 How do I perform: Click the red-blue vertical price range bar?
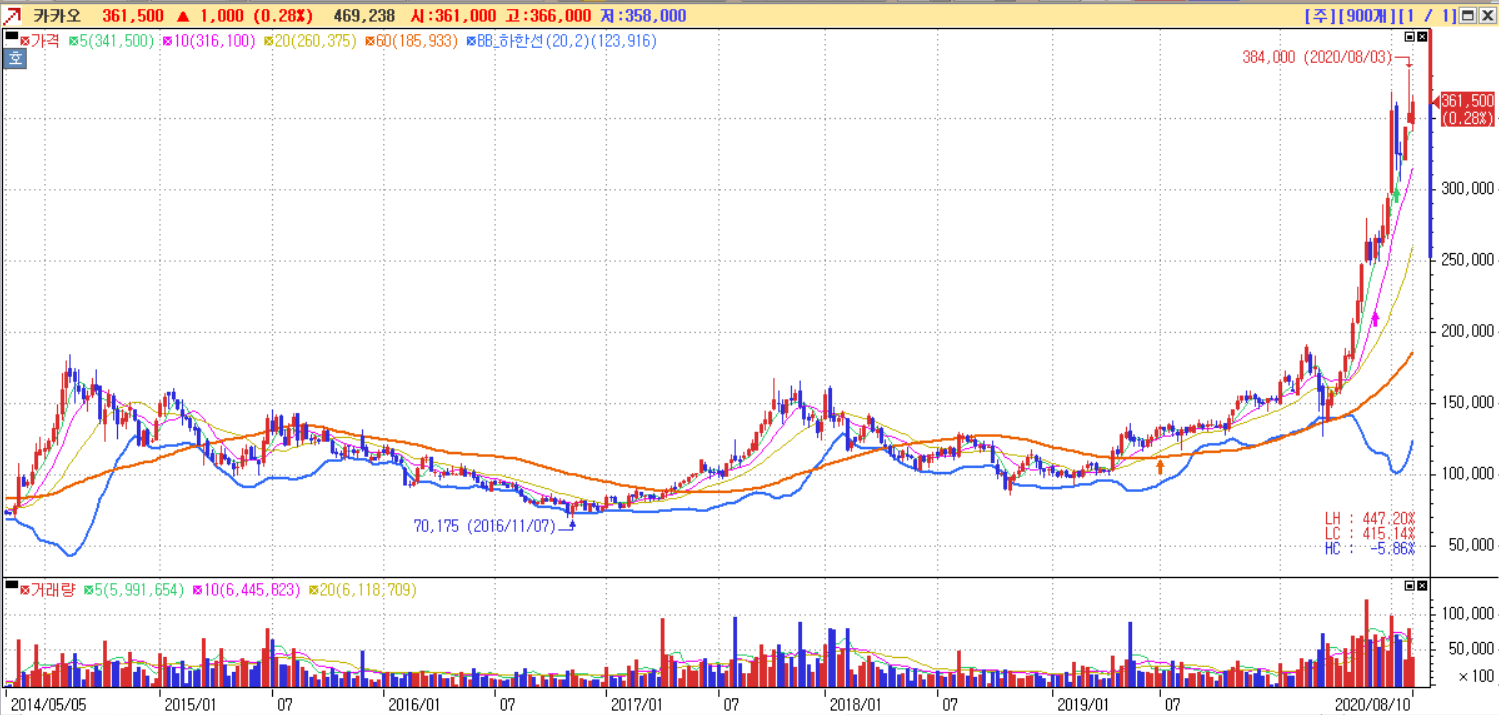1431,145
